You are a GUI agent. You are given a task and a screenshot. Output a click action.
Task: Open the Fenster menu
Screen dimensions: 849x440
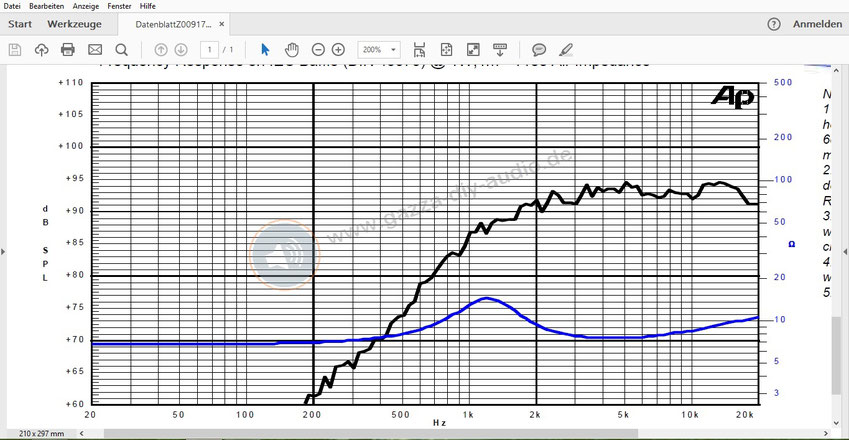119,6
